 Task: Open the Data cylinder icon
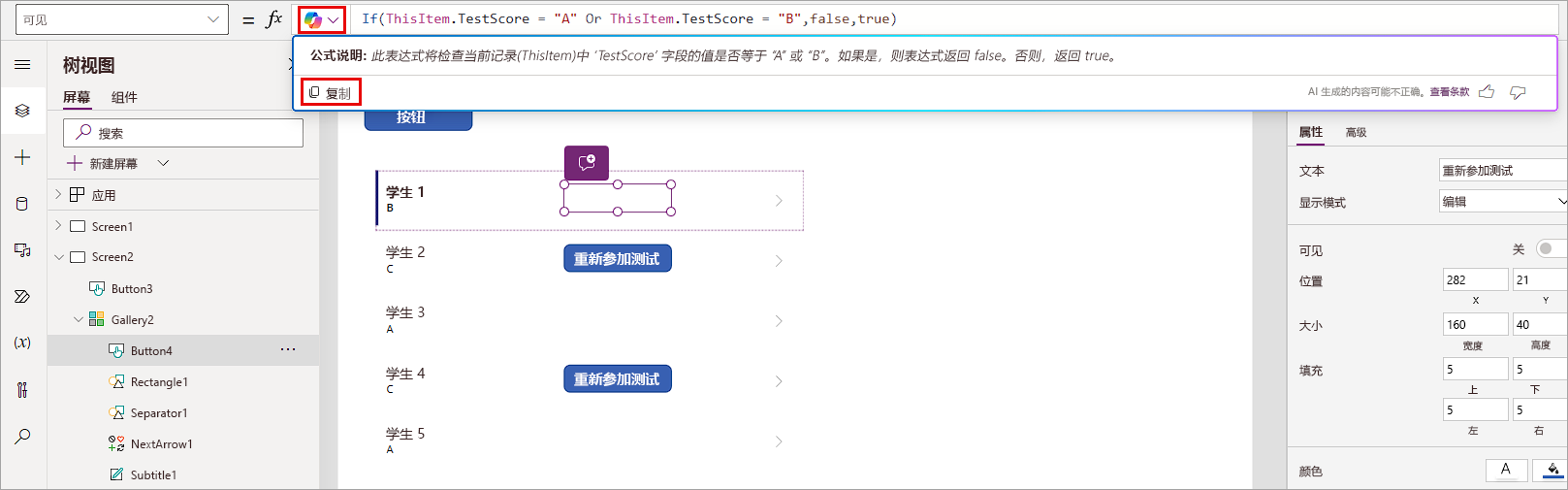coord(22,204)
